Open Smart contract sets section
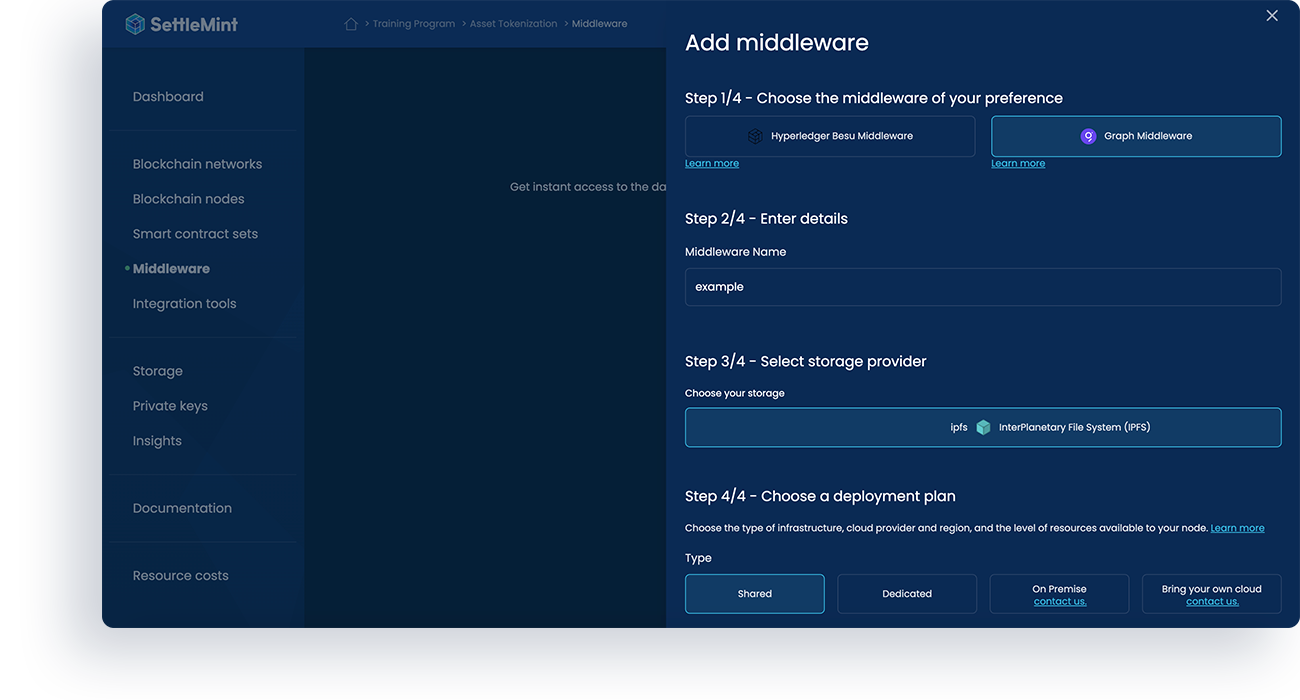 pos(195,233)
